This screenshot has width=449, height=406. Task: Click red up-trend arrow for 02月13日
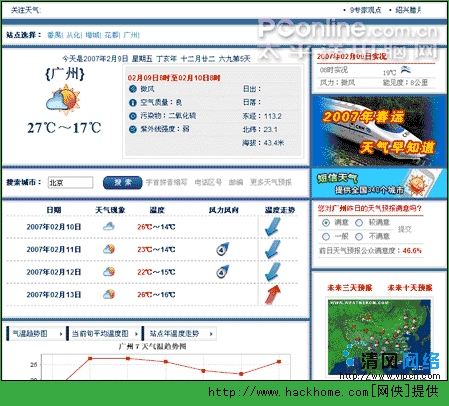pos(273,295)
